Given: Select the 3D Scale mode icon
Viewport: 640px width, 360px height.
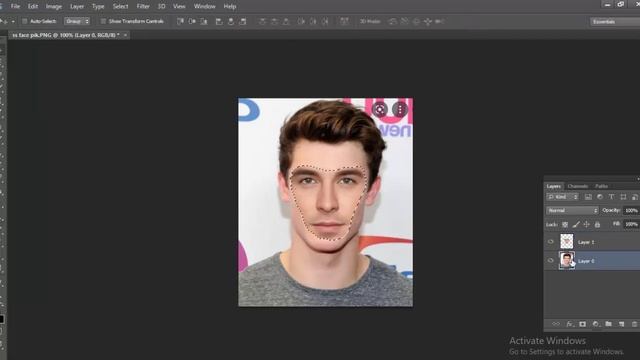Looking at the screenshot, I should point(440,21).
